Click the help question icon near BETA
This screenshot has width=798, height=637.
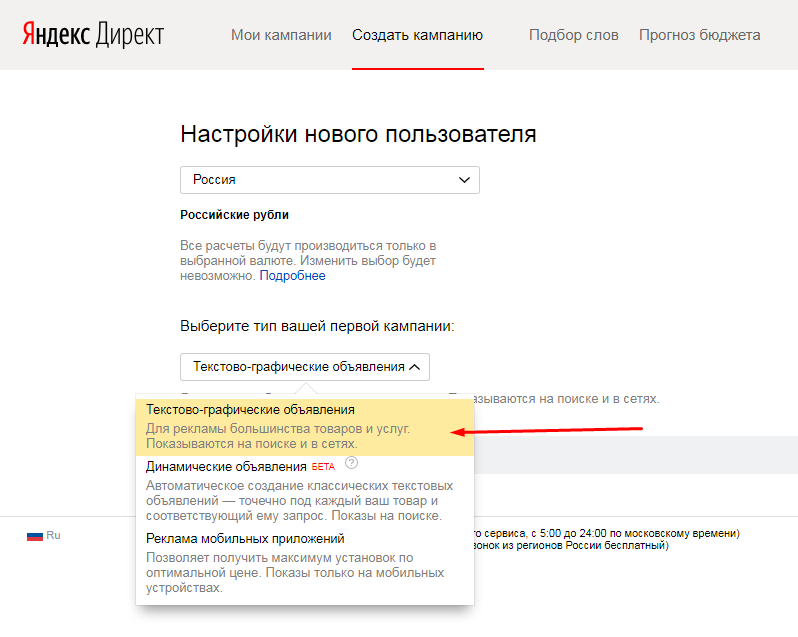(351, 464)
